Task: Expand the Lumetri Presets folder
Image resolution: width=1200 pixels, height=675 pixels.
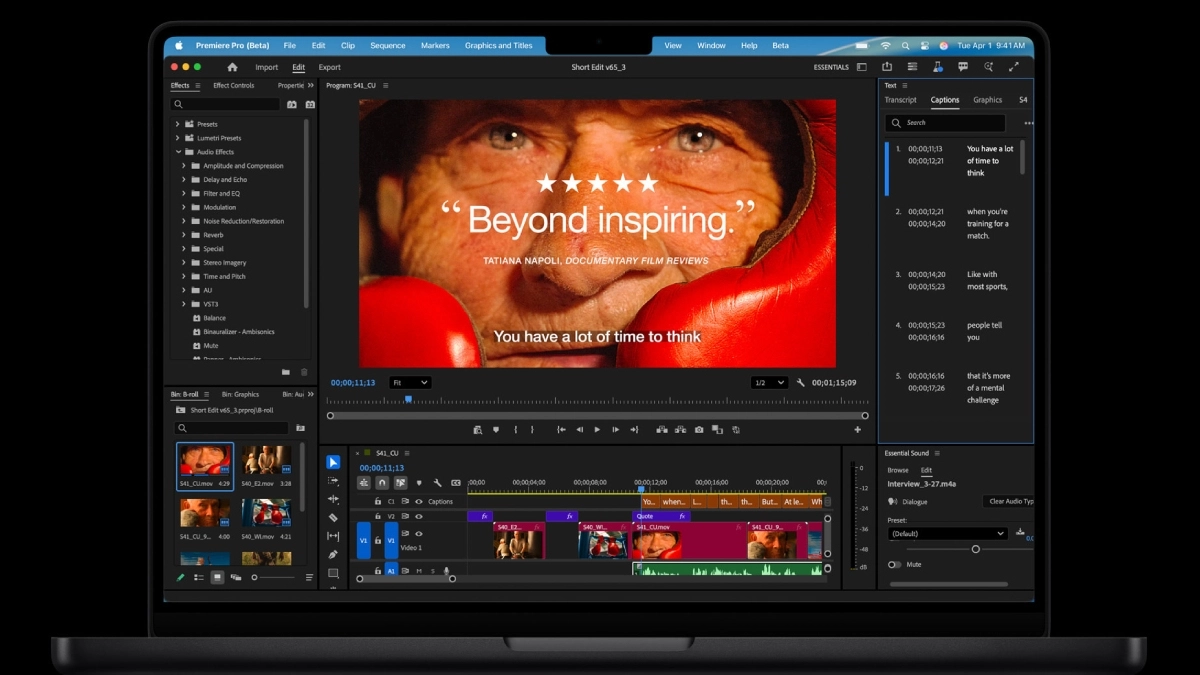Action: 178,138
